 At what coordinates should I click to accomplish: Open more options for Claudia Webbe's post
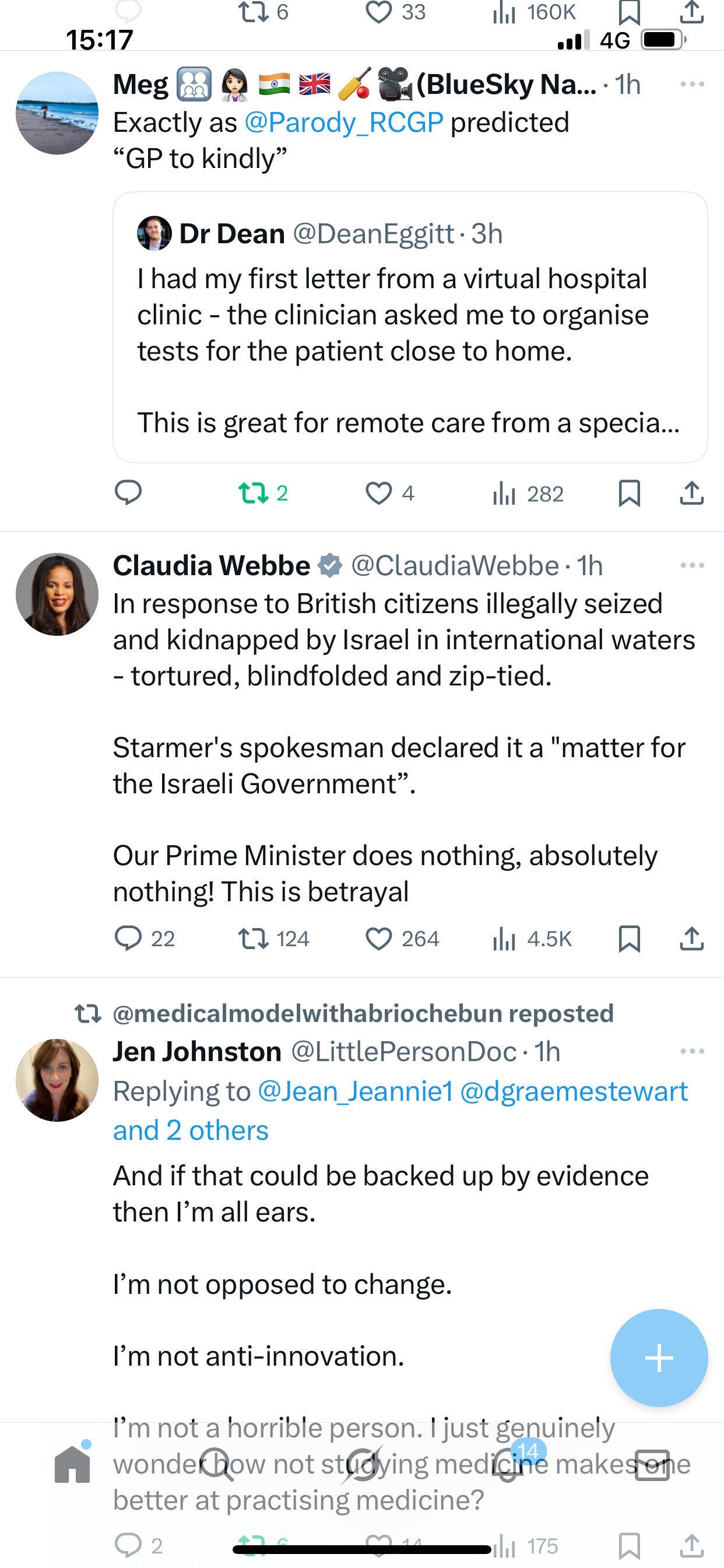click(x=692, y=565)
